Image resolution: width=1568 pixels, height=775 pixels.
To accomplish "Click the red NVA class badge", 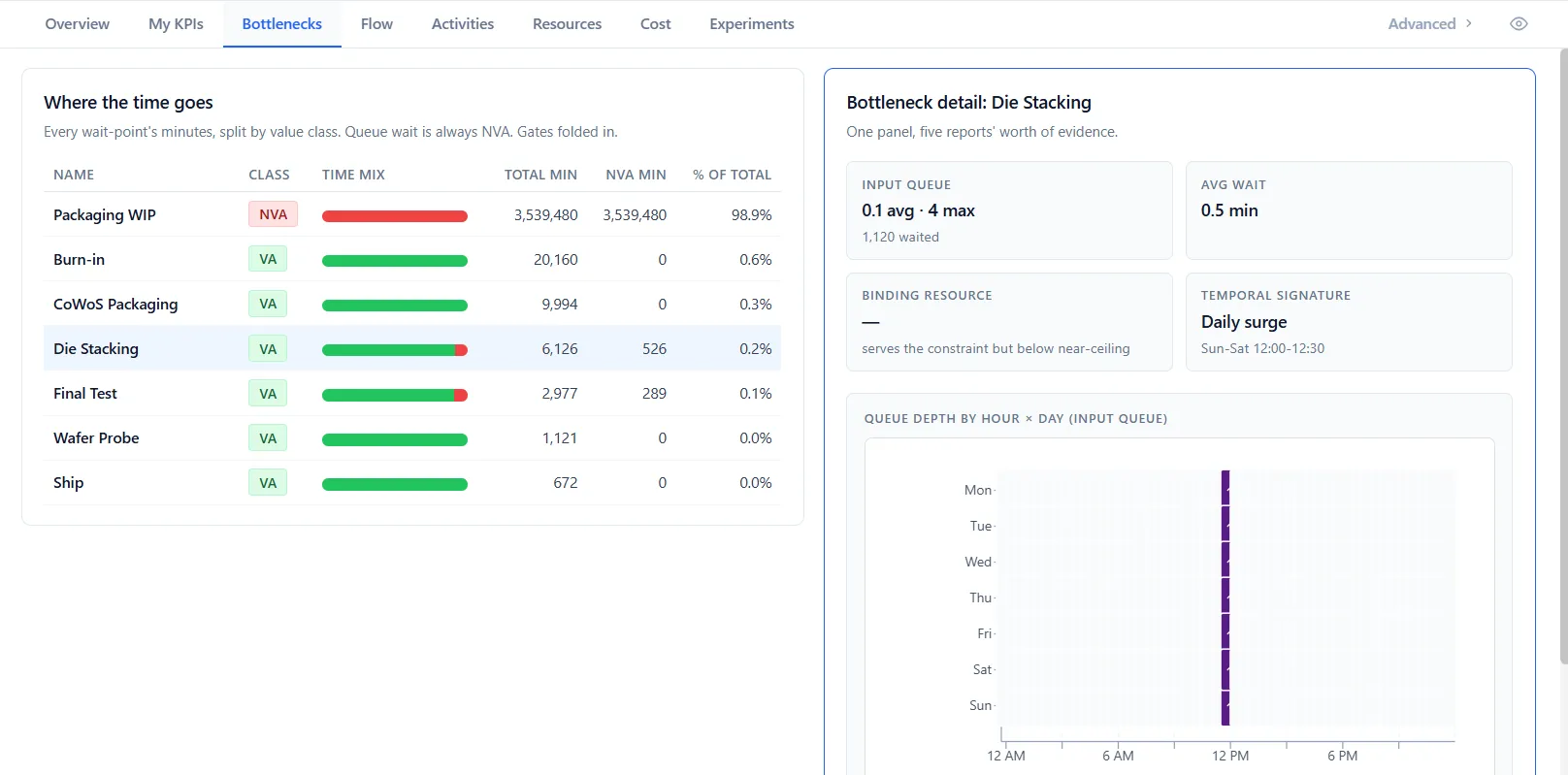I will (273, 214).
